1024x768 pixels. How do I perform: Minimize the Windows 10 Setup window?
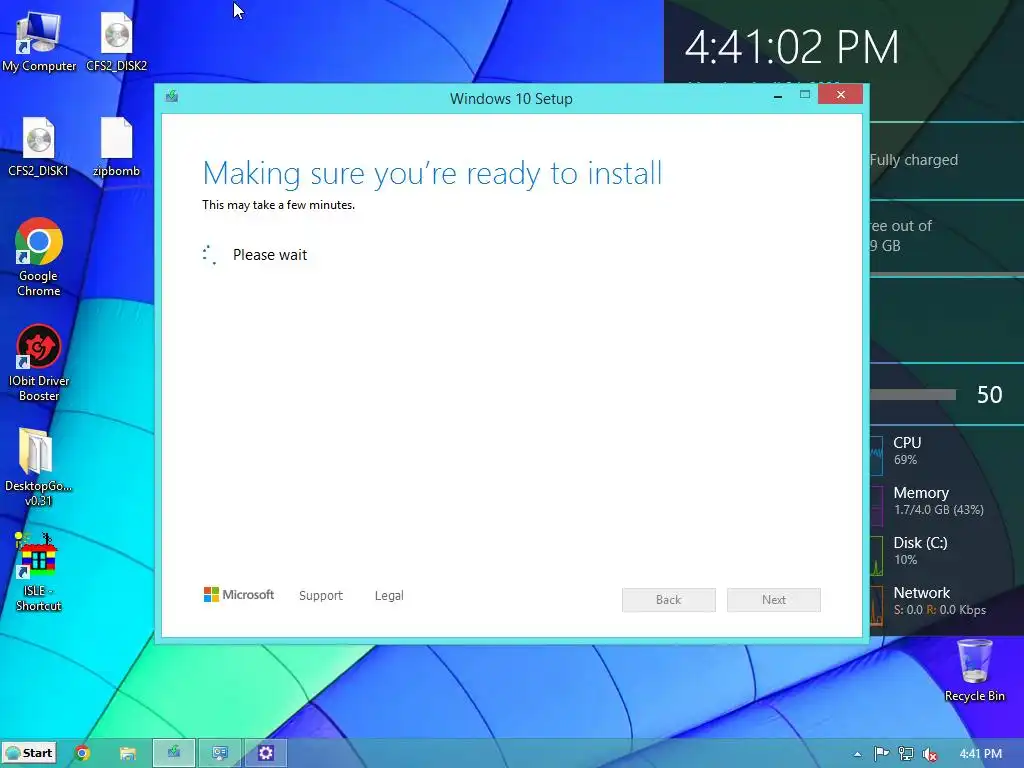pyautogui.click(x=778, y=95)
